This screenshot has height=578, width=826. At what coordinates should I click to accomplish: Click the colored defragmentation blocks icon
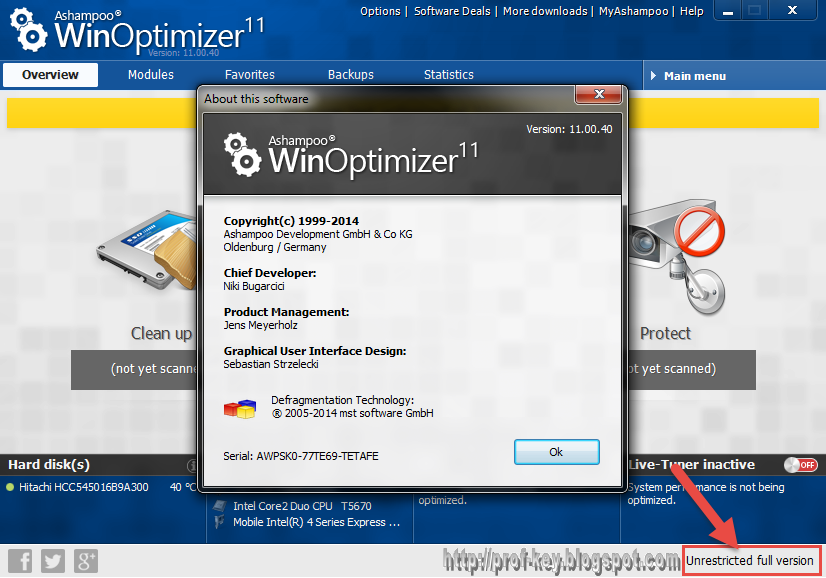[x=240, y=408]
